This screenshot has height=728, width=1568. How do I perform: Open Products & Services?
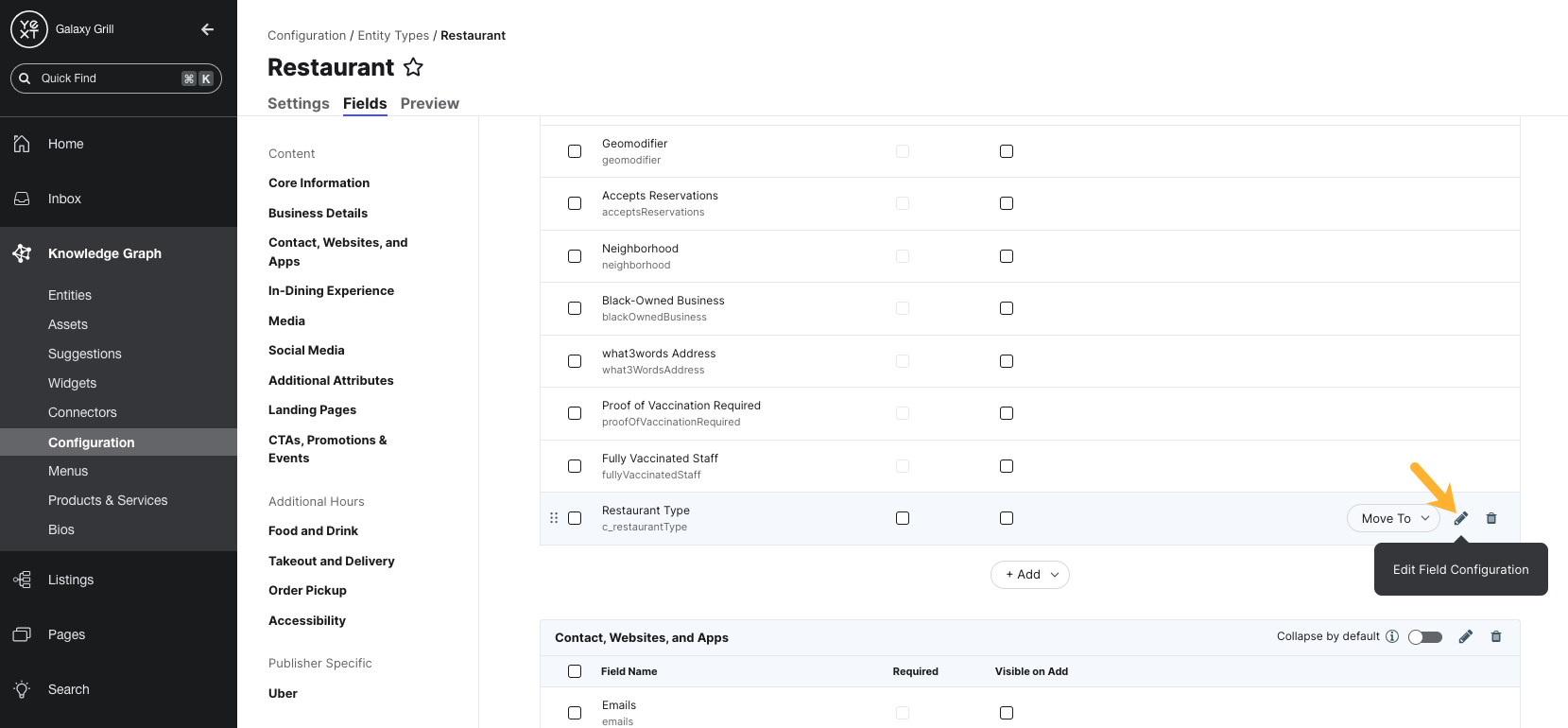coord(108,500)
